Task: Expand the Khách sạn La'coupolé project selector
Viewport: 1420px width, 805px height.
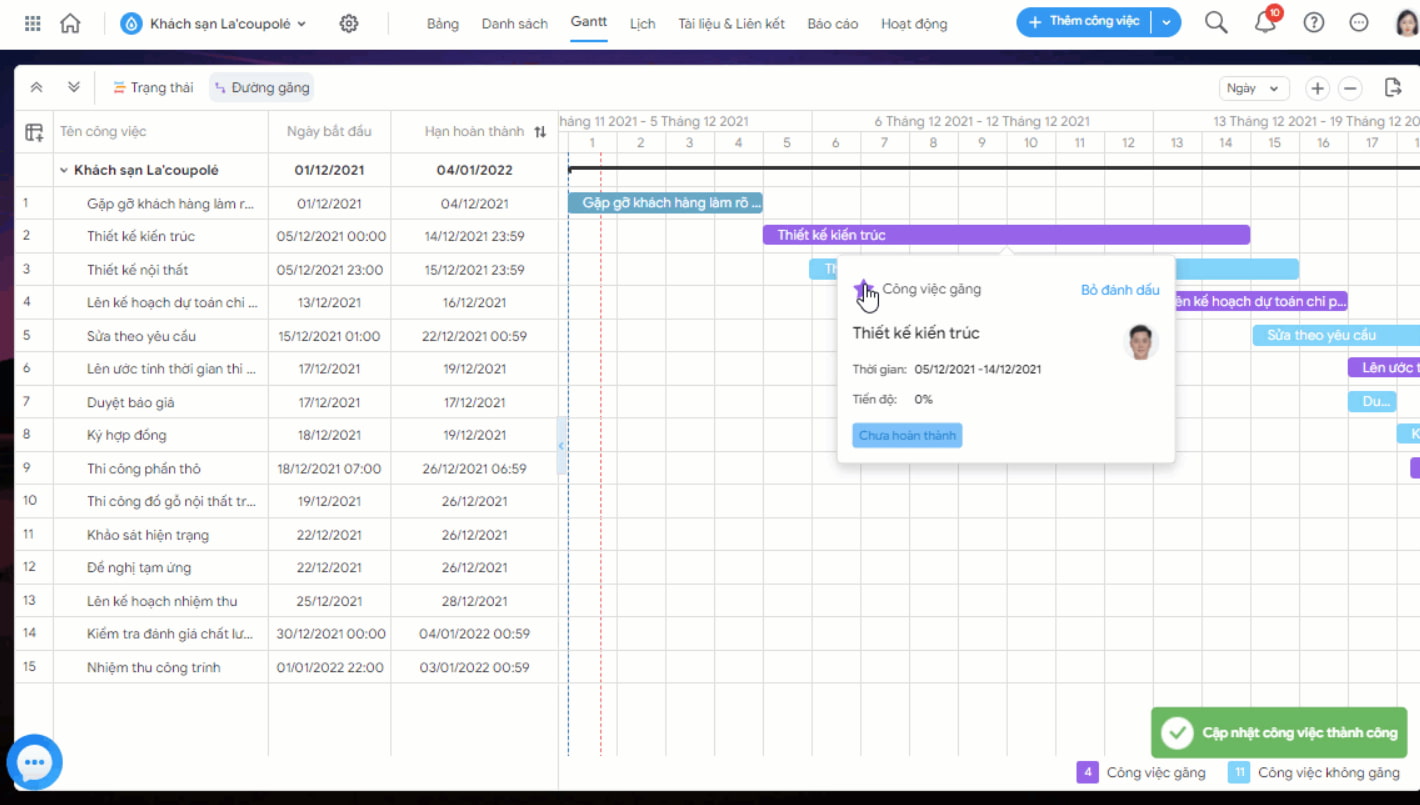Action: pyautogui.click(x=214, y=23)
